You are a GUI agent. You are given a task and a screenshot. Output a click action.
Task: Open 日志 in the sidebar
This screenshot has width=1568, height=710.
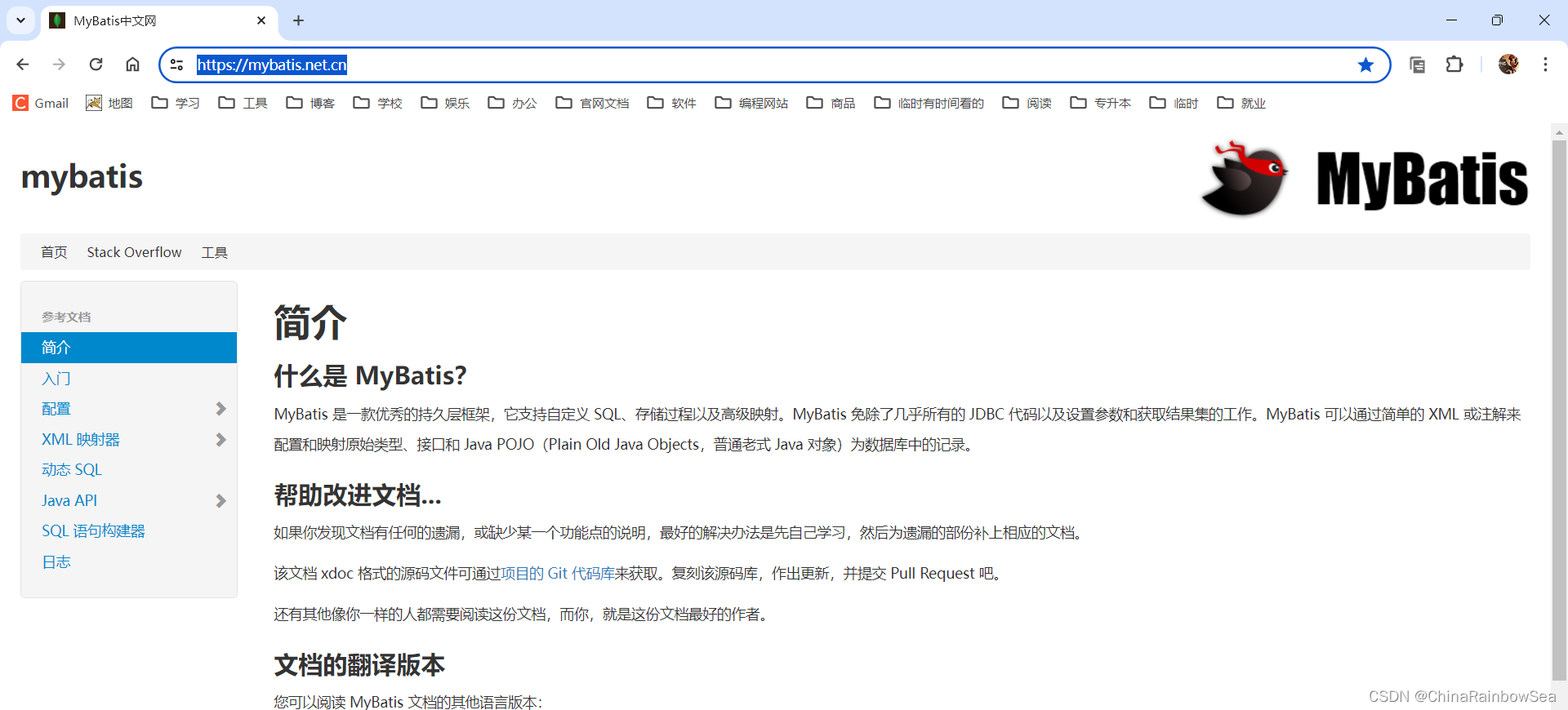[x=56, y=562]
